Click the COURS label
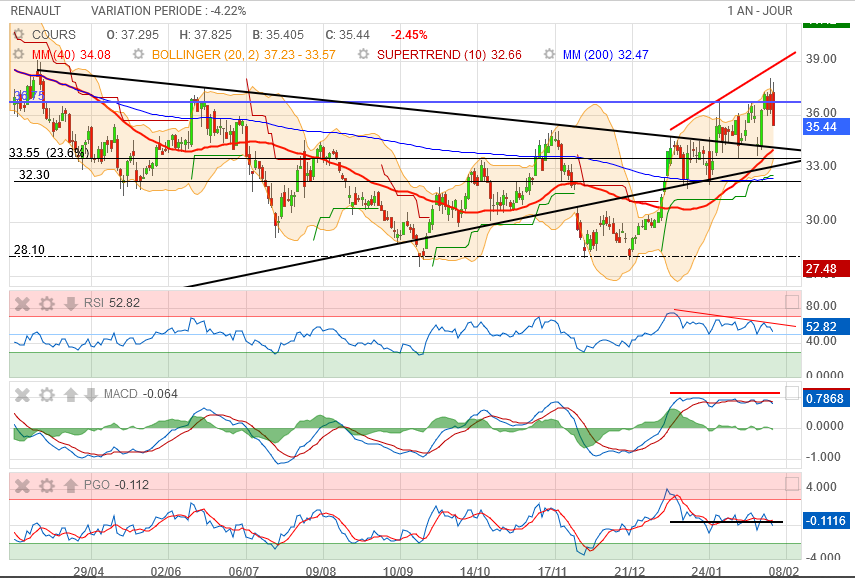Viewport: 855px width, 578px height. 54,34
